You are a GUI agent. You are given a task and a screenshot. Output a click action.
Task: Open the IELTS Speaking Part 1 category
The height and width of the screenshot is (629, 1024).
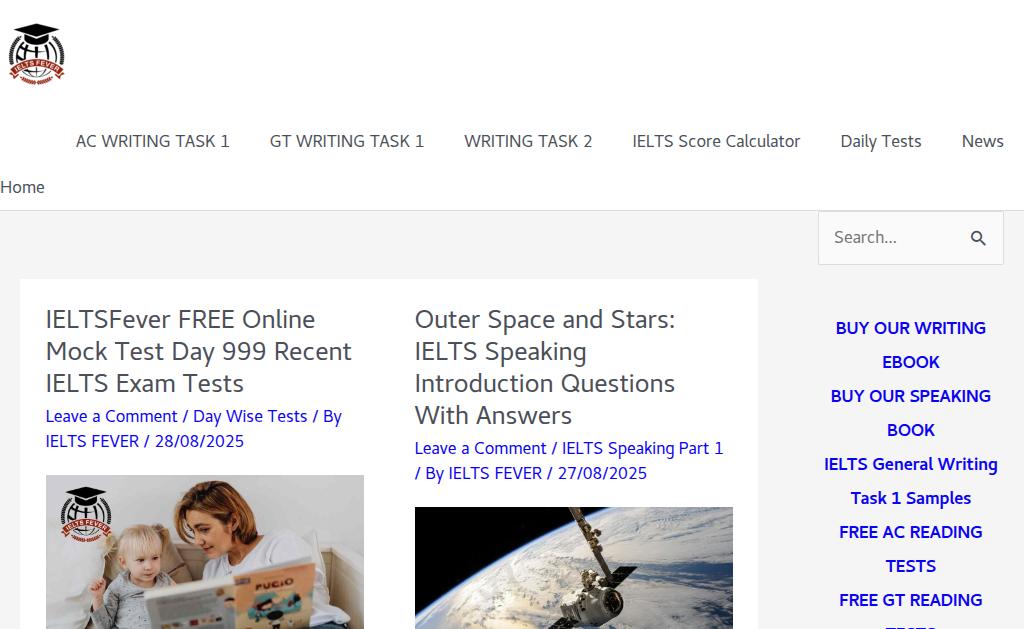pos(643,449)
